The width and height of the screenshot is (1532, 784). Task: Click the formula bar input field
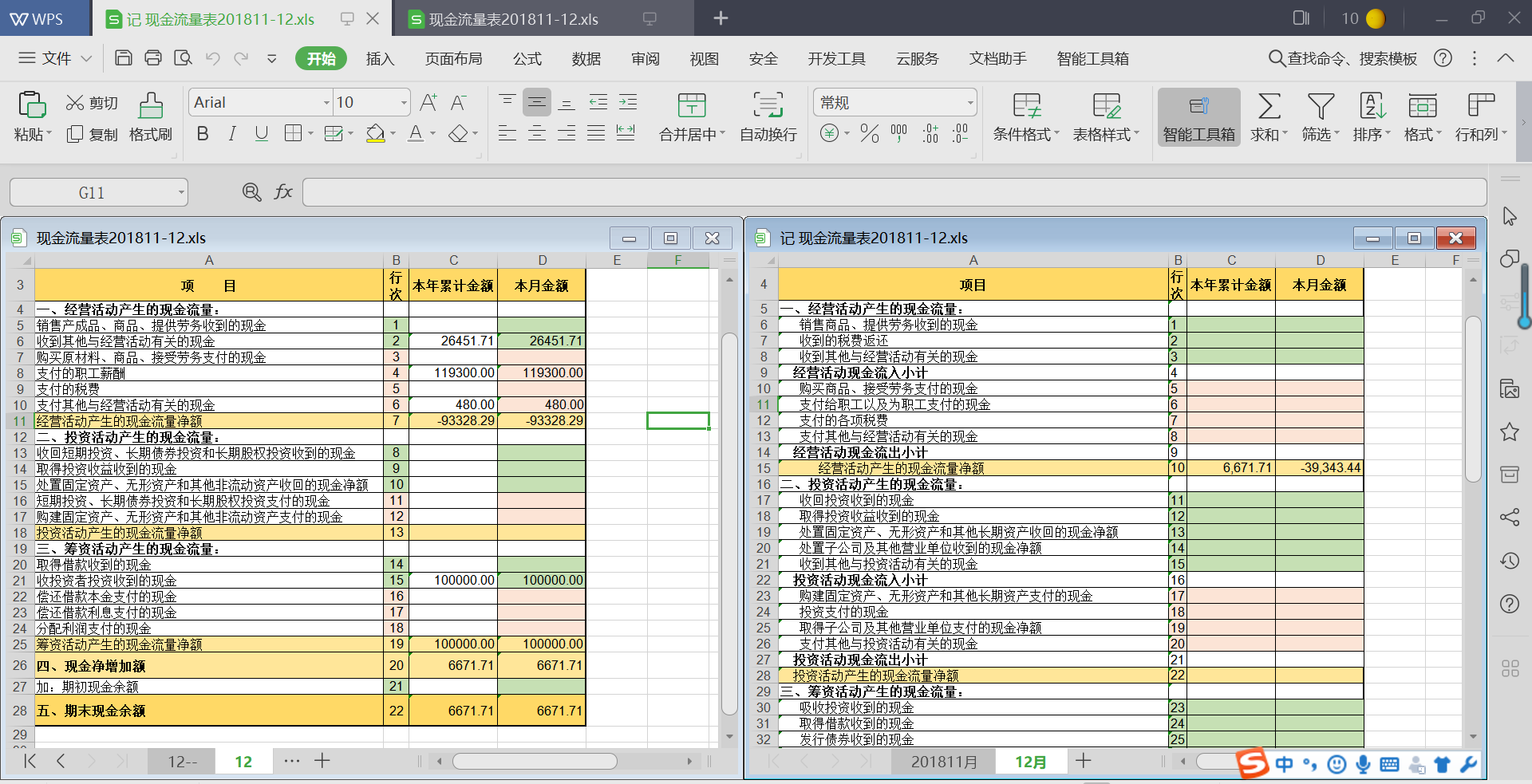(894, 192)
